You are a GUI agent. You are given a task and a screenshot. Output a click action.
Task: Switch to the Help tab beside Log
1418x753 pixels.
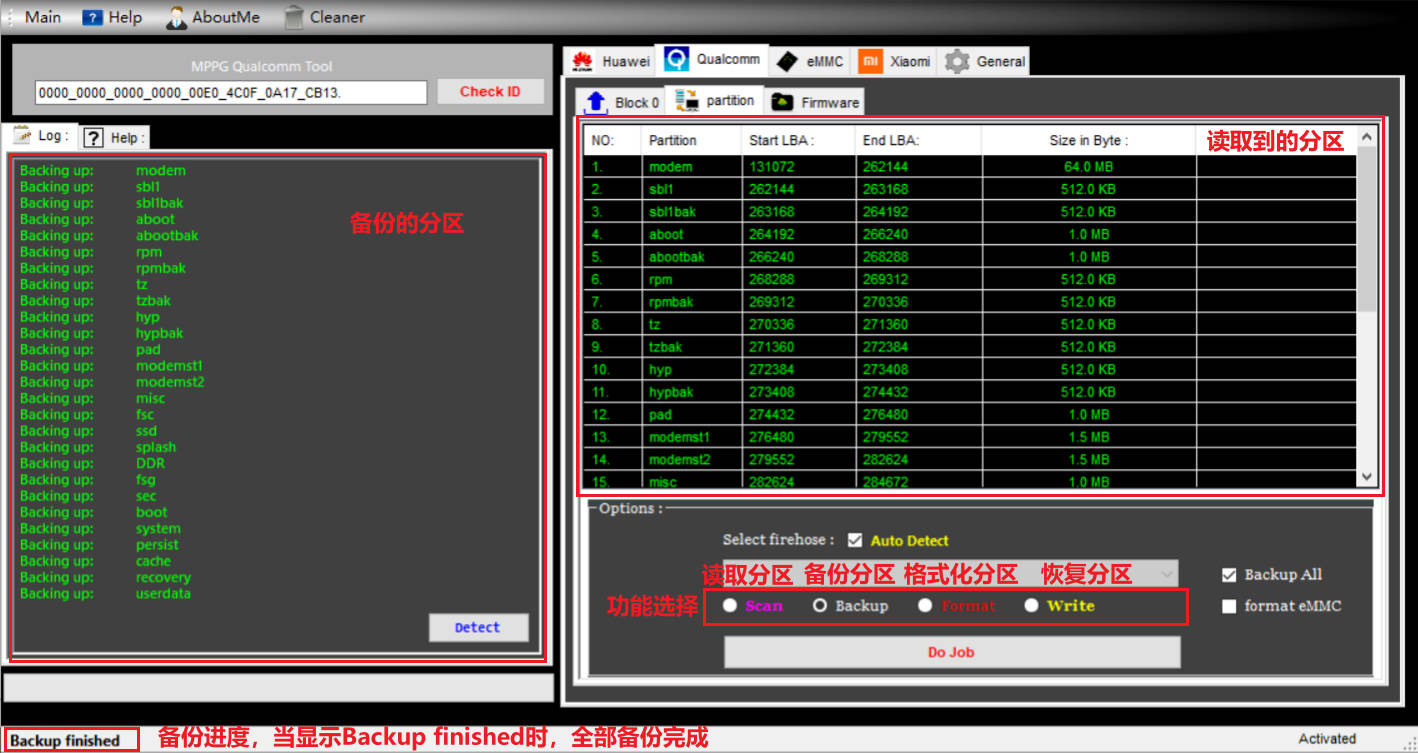pyautogui.click(x=114, y=138)
